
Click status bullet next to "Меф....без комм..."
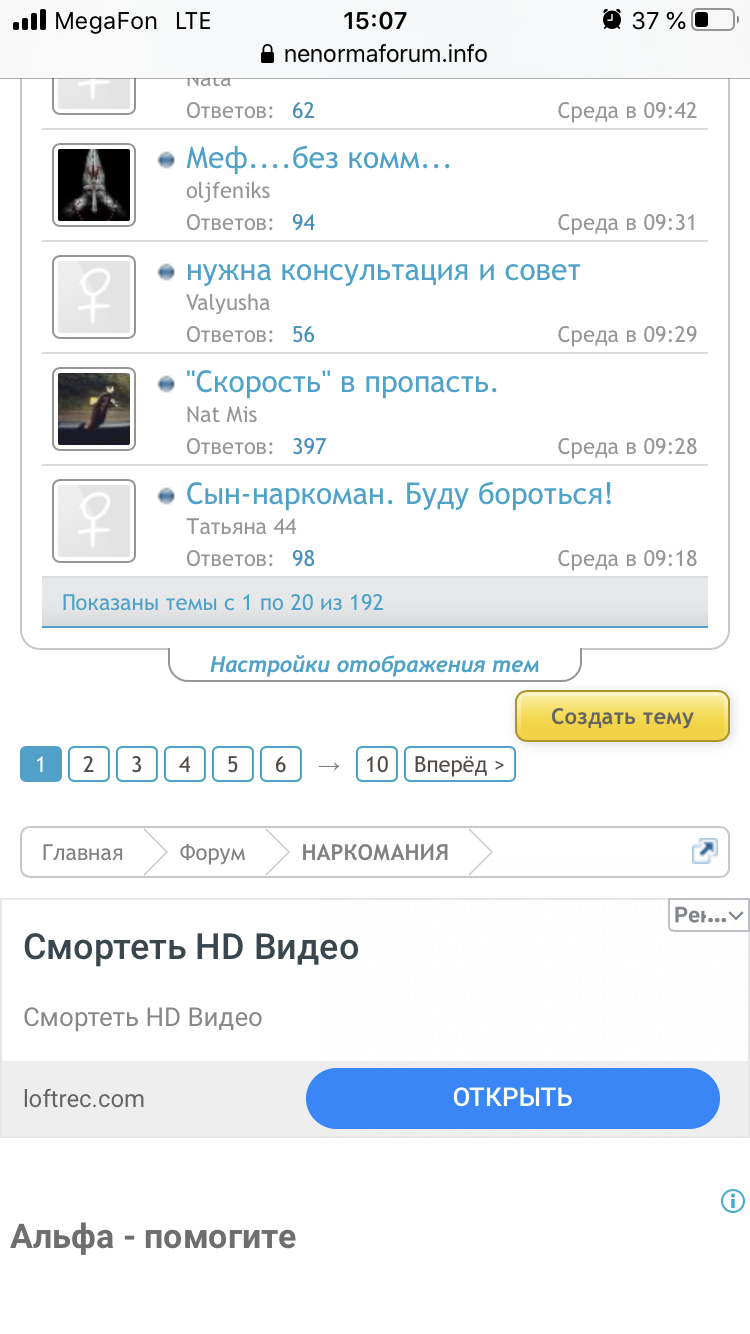pos(167,160)
